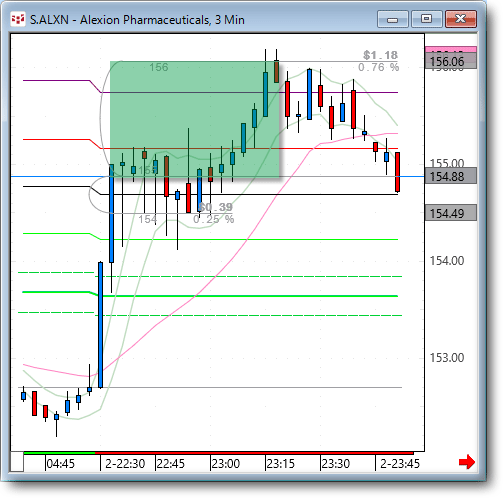Image resolution: width=504 pixels, height=499 pixels.
Task: Select the 0.76 % measurement text
Action: coord(378,67)
